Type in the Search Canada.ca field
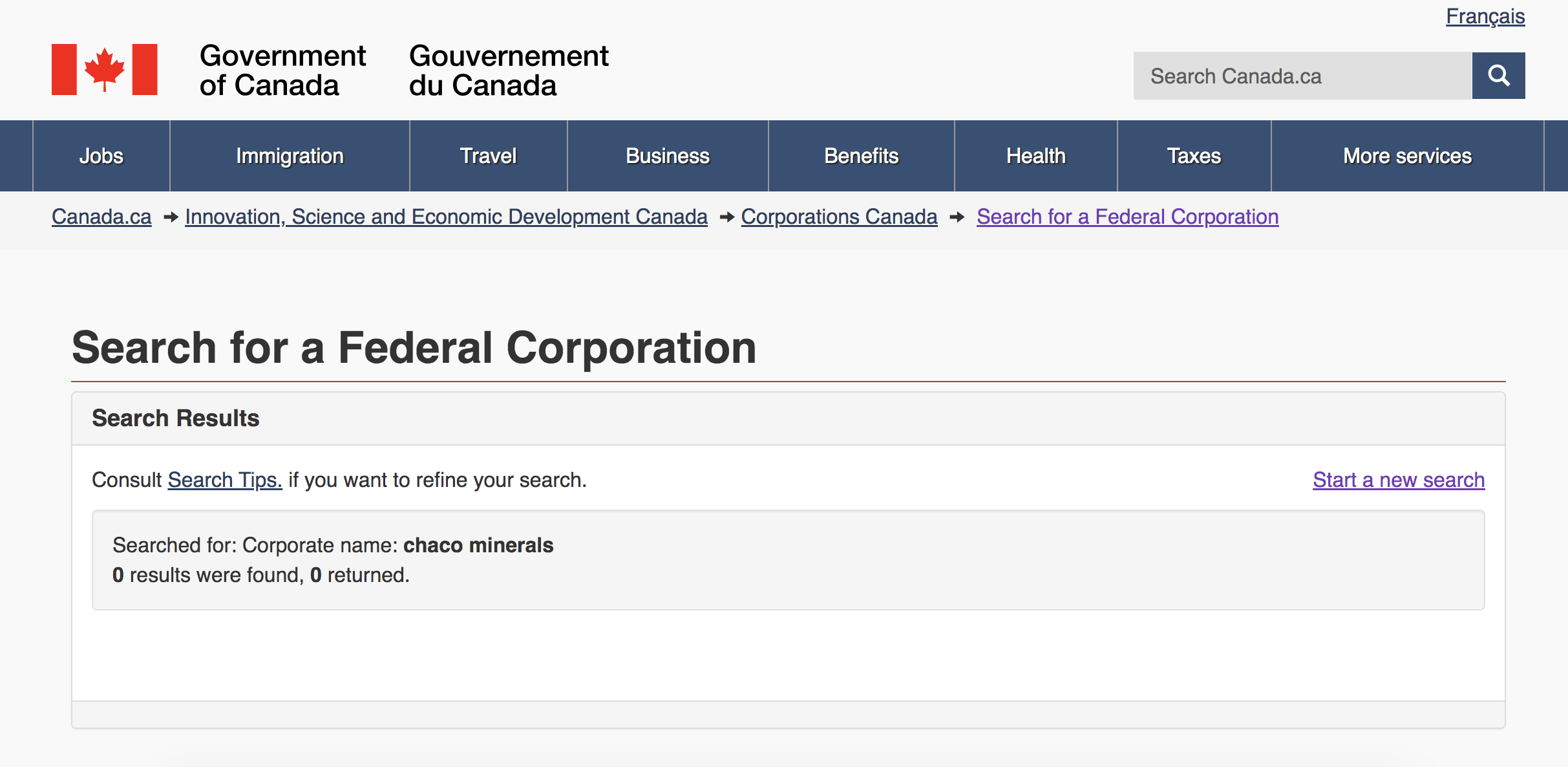This screenshot has width=1568, height=767. pos(1302,76)
